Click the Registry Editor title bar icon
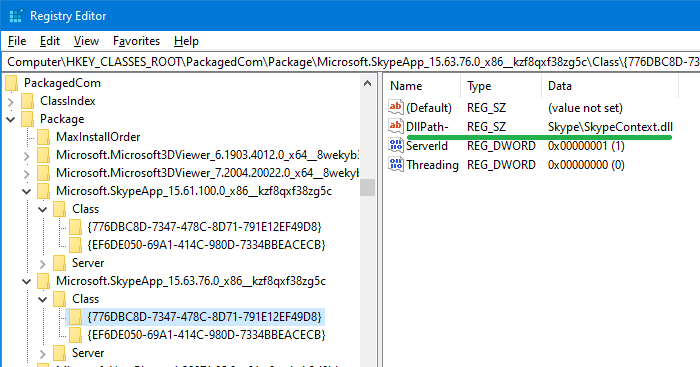Screen dimensions: 700x367 click(x=16, y=16)
